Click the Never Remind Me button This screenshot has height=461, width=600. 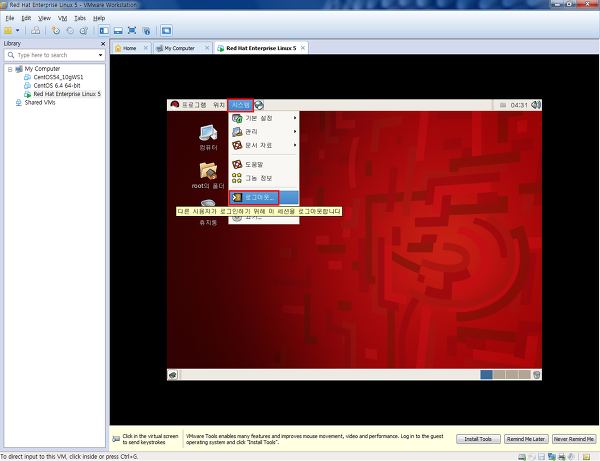click(574, 439)
